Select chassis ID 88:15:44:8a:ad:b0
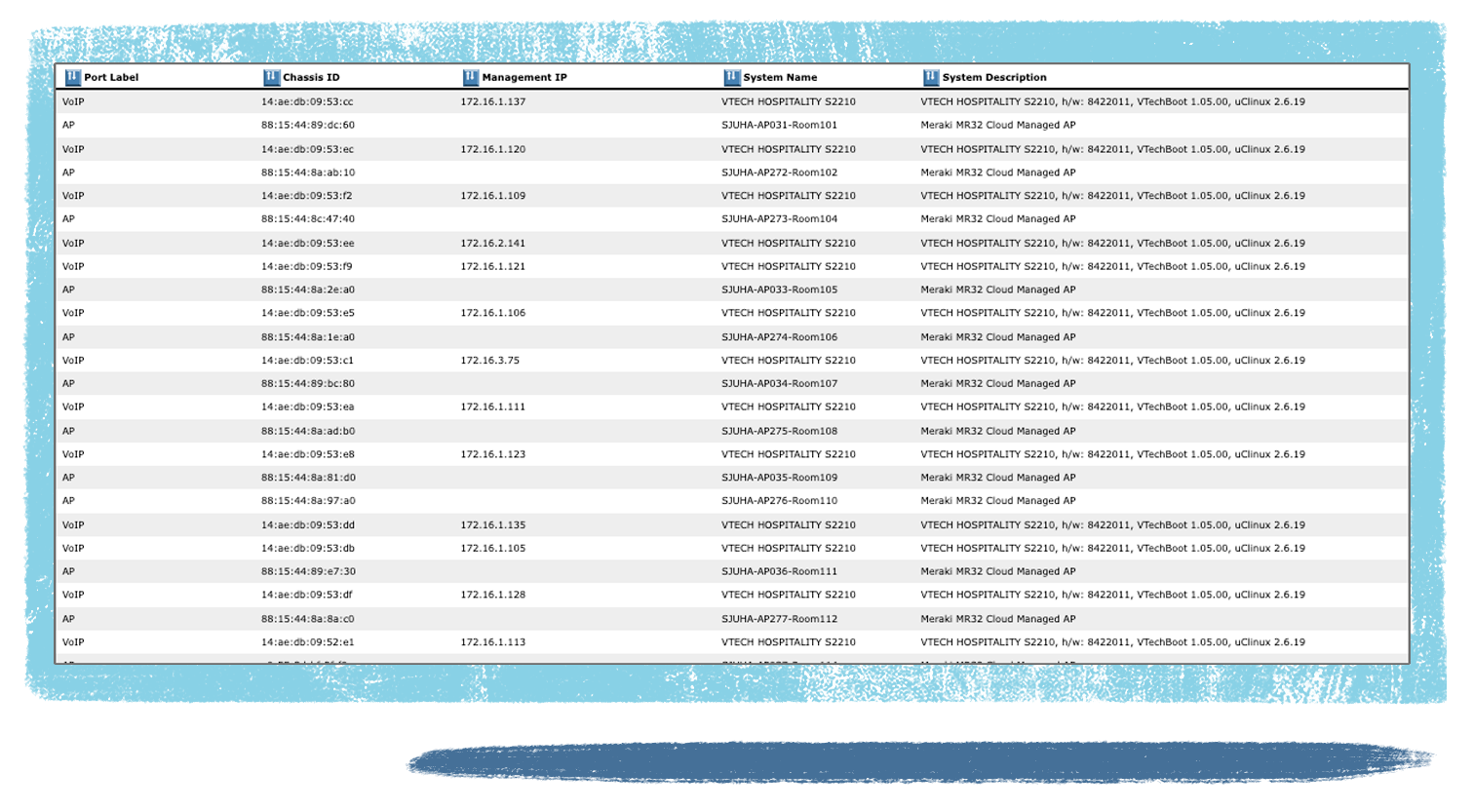The image size is (1474, 812). point(307,431)
